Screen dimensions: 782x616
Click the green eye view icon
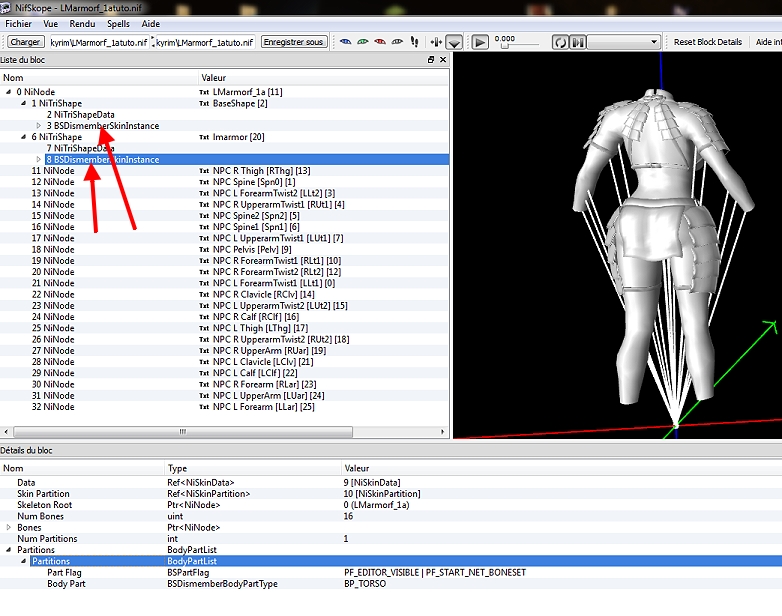[x=363, y=42]
